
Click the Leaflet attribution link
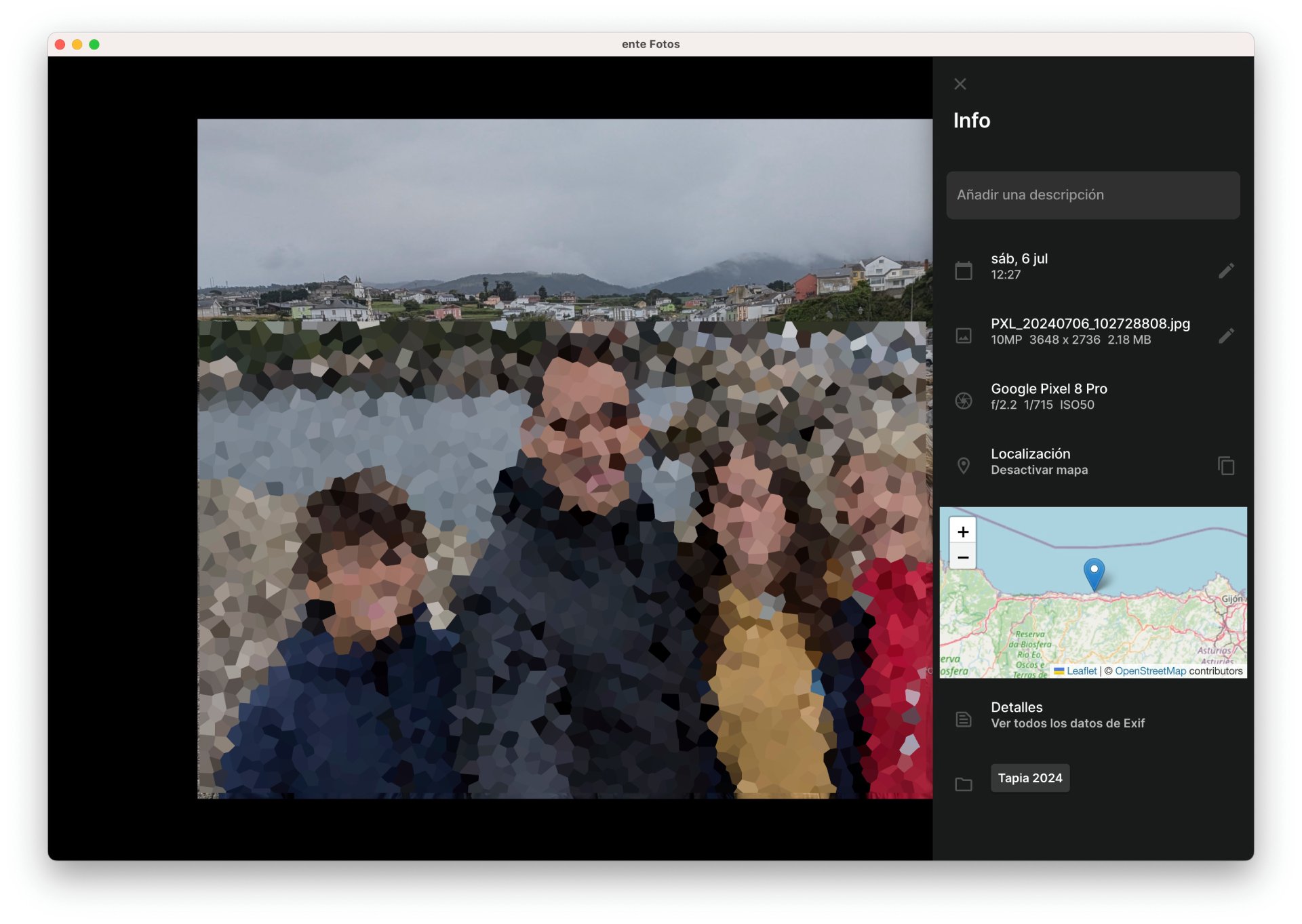click(1081, 671)
